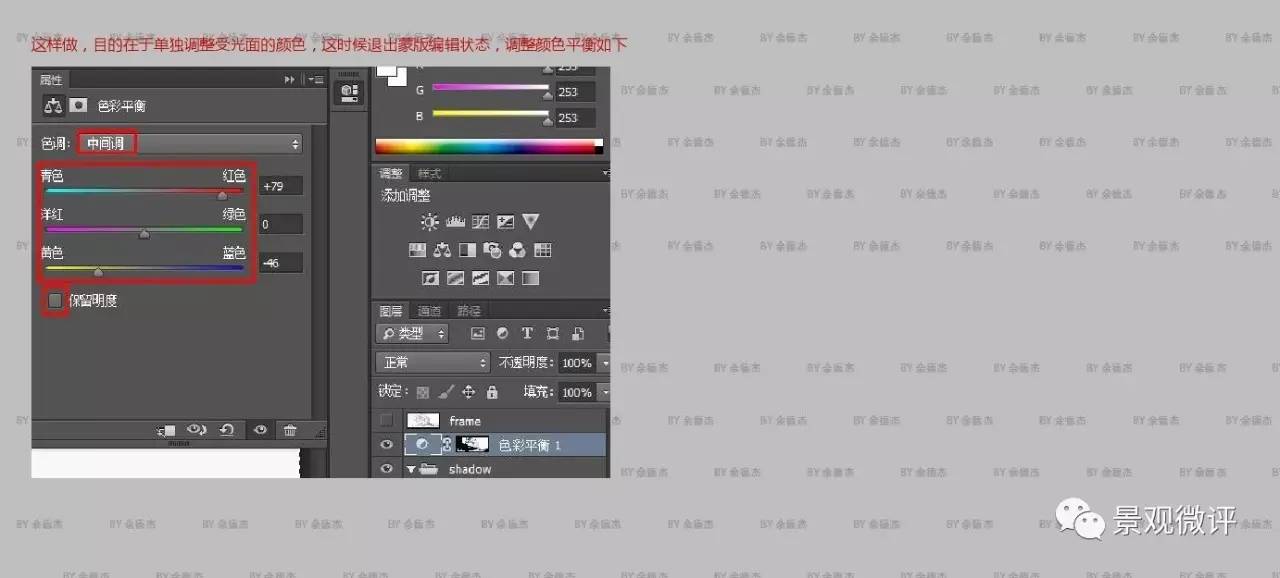Add a Selective Color adjustment

coord(505,278)
